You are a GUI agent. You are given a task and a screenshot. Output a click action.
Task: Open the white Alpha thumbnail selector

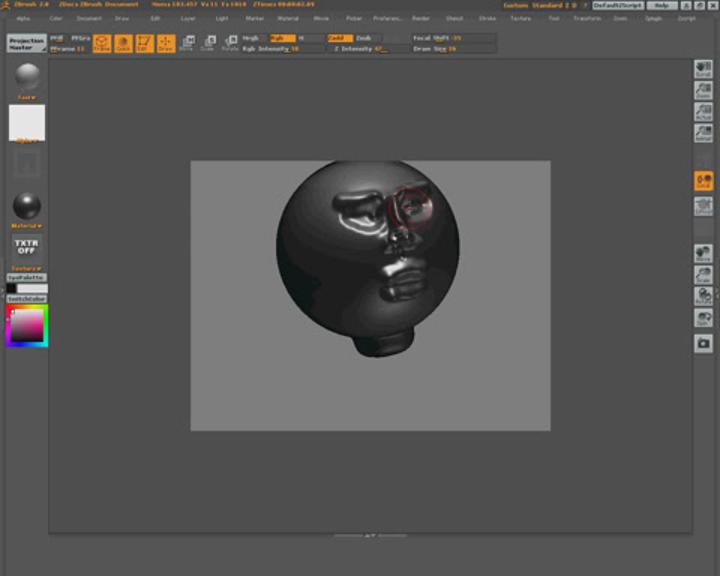pos(27,123)
